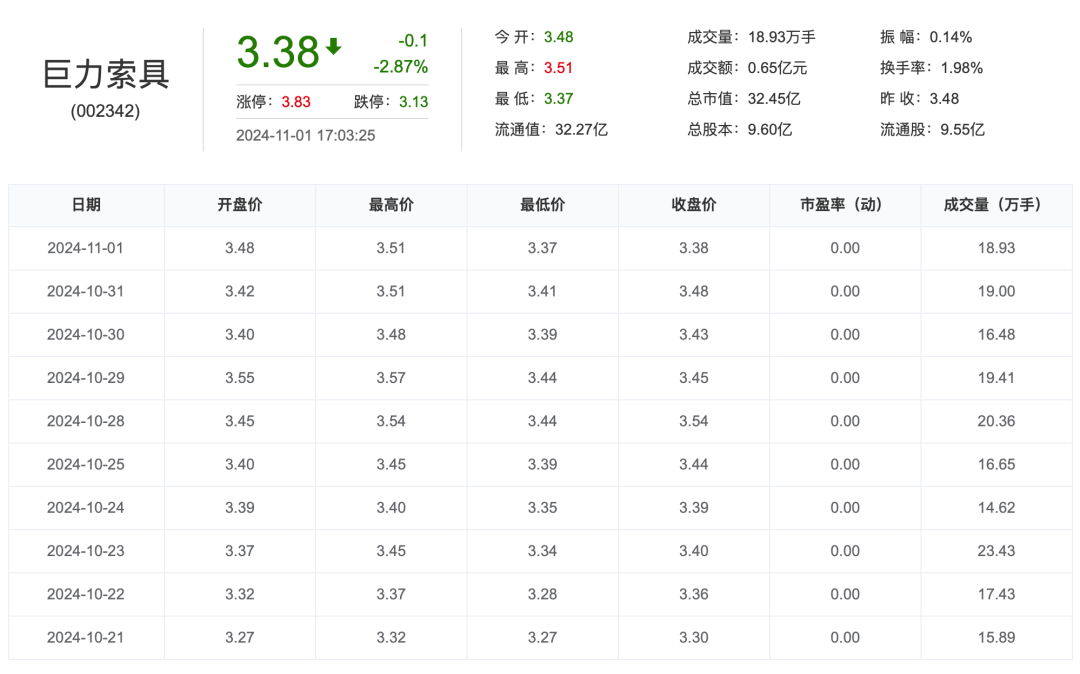
Task: Click volume 17.43 in 2024-10-22 row
Action: point(997,594)
